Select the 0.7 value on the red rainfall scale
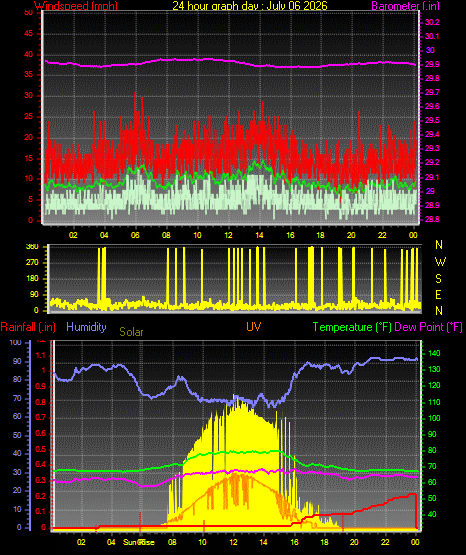The width and height of the screenshot is (466, 555). click(41, 417)
